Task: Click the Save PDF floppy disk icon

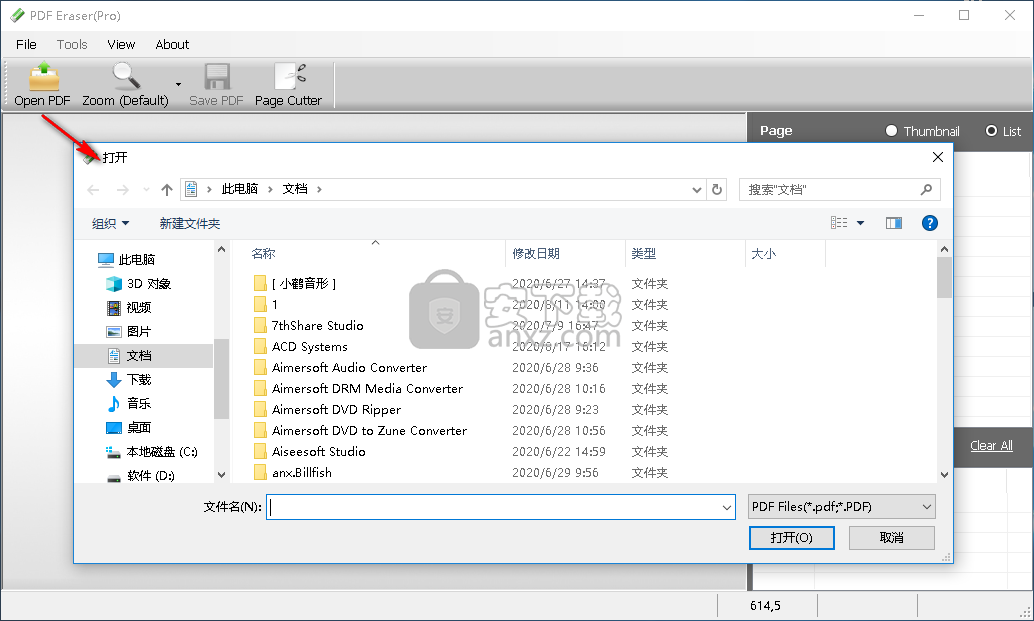Action: click(x=216, y=76)
